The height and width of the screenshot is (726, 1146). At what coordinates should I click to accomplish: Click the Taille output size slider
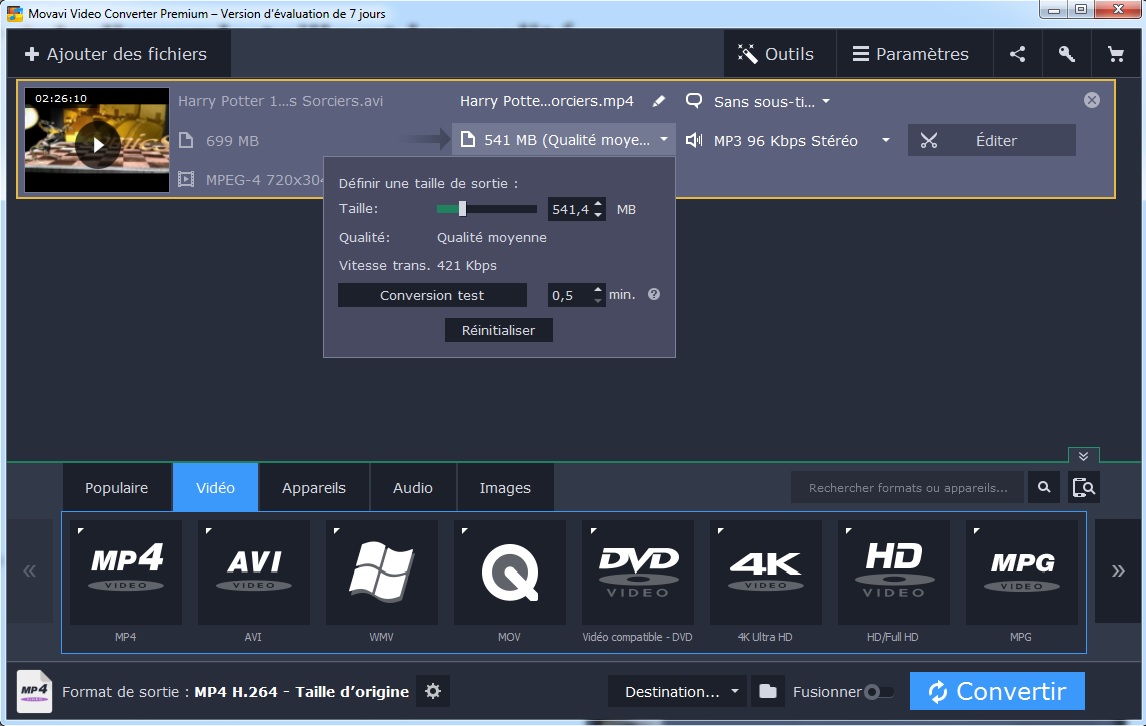[x=486, y=209]
